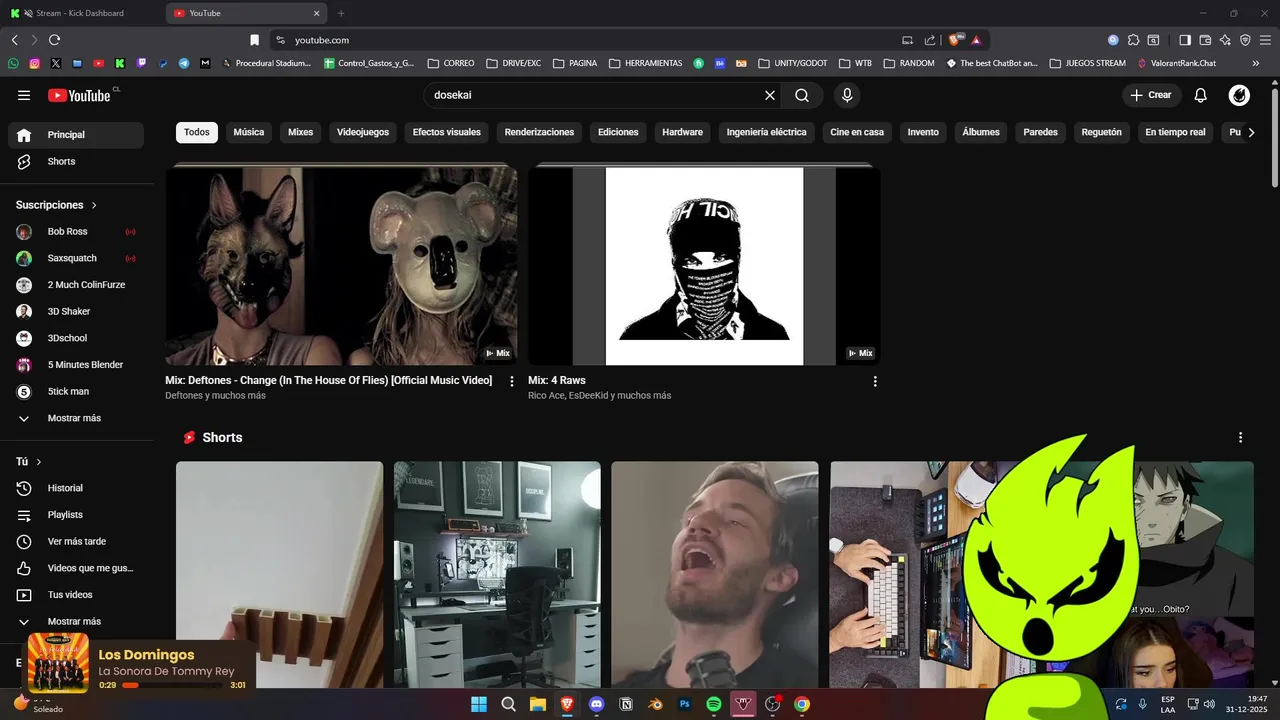Switch to Stream - Kick Dashboard tab
1280x720 pixels.
82,13
